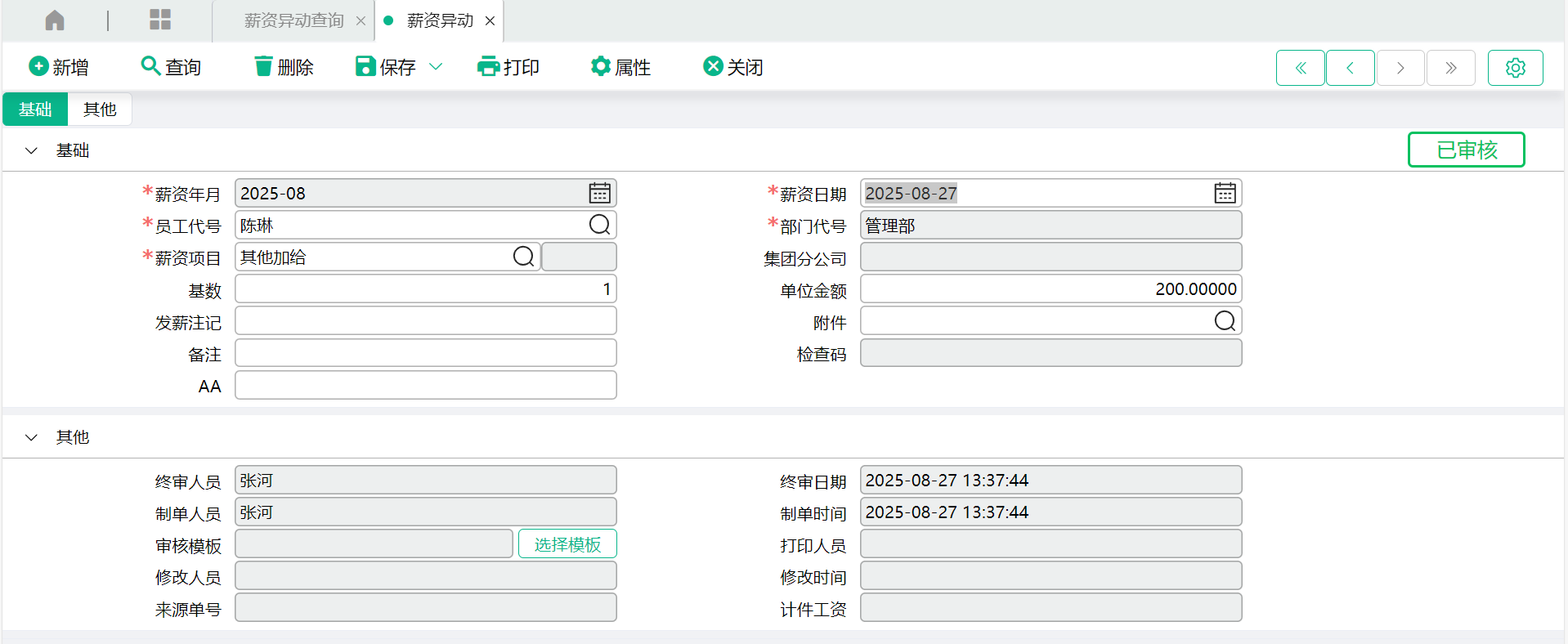Click the home icon in tab bar
The width and height of the screenshot is (1568, 644).
tap(55, 20)
